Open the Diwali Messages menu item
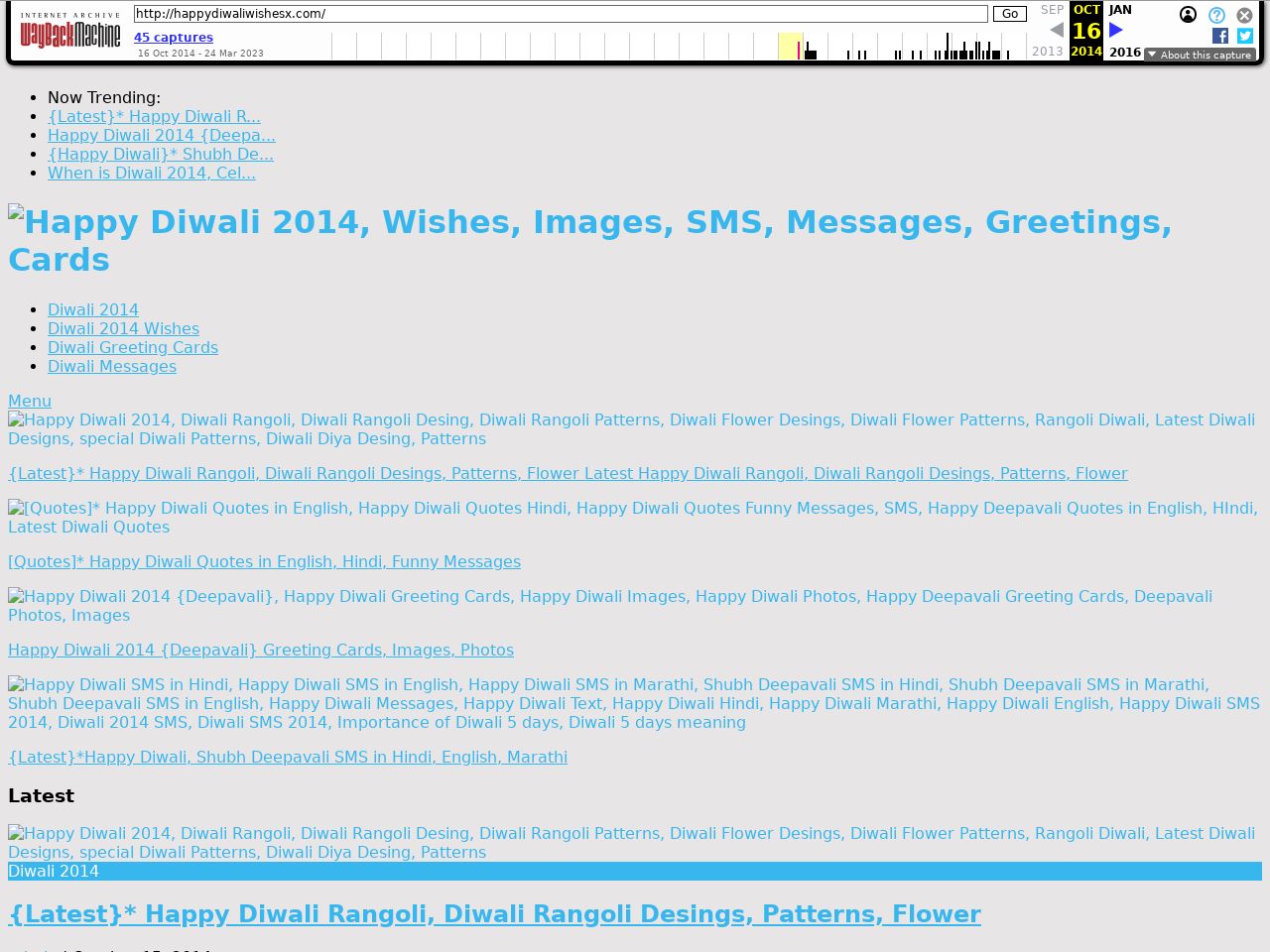This screenshot has height=952, width=1270. 112,366
